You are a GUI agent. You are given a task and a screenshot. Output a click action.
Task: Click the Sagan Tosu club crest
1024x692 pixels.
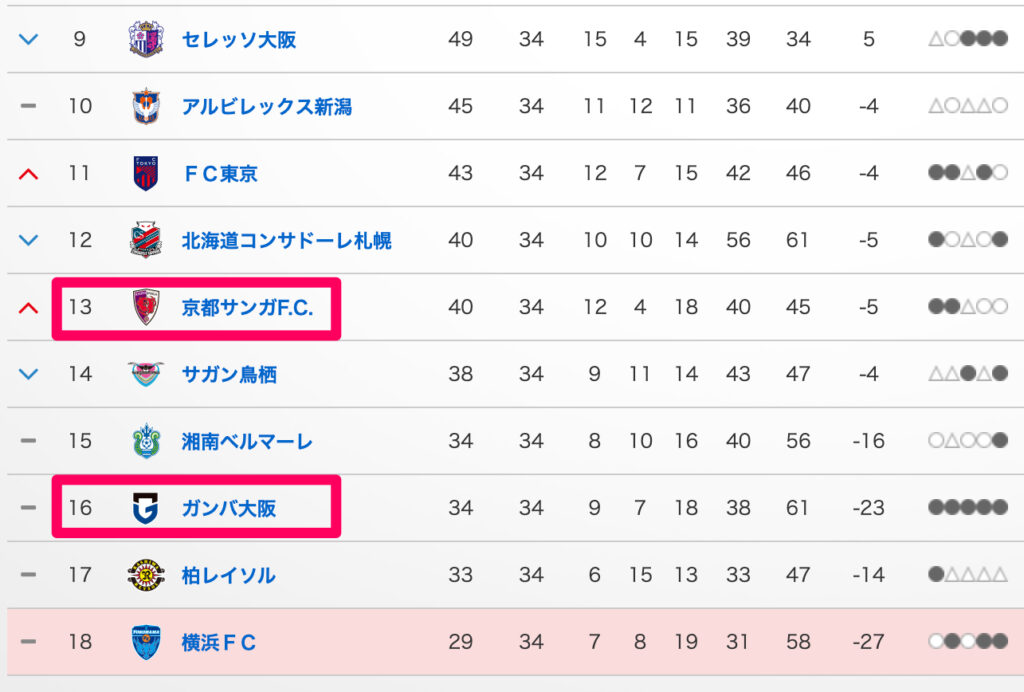point(145,374)
